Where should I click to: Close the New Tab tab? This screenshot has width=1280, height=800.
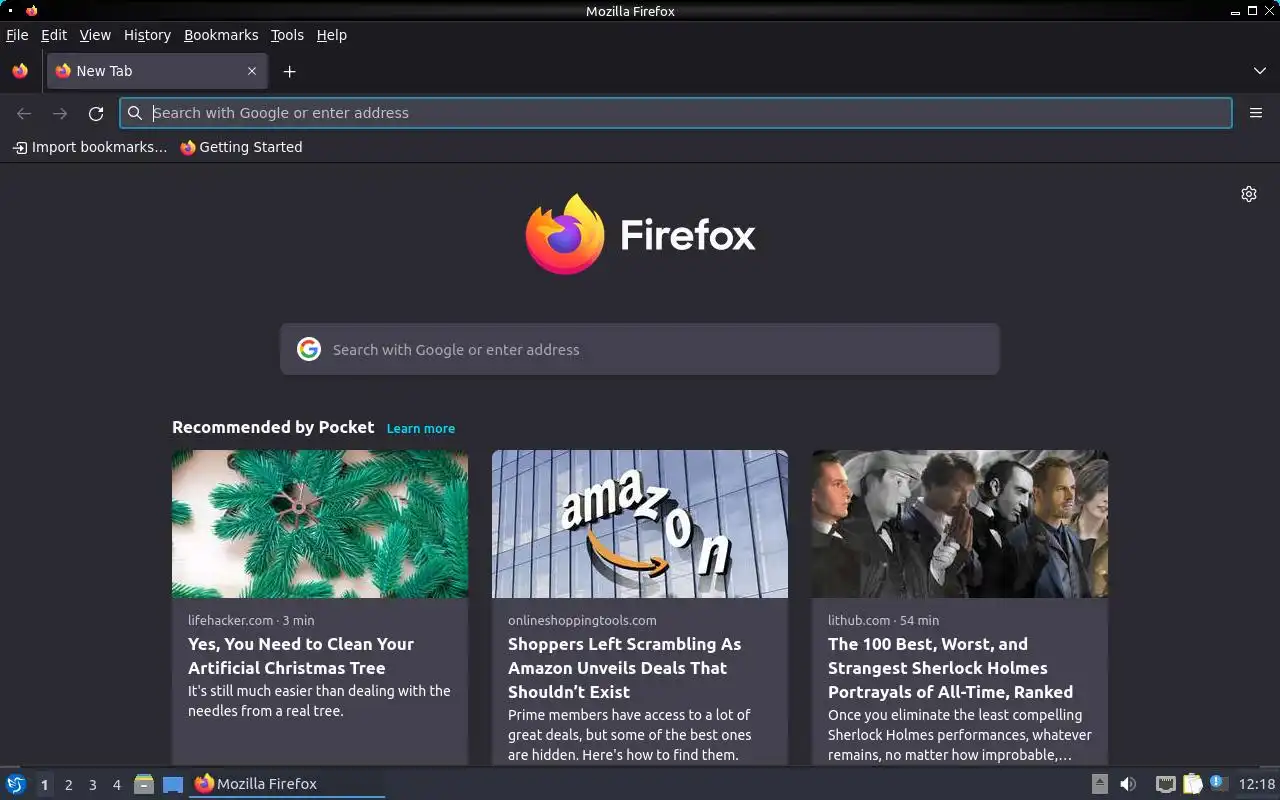(x=252, y=71)
